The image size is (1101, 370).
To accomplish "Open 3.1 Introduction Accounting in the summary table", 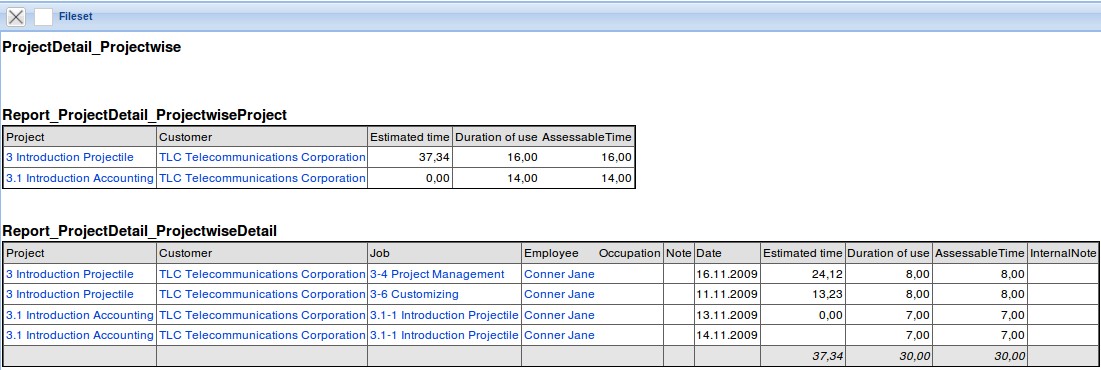I will point(79,178).
